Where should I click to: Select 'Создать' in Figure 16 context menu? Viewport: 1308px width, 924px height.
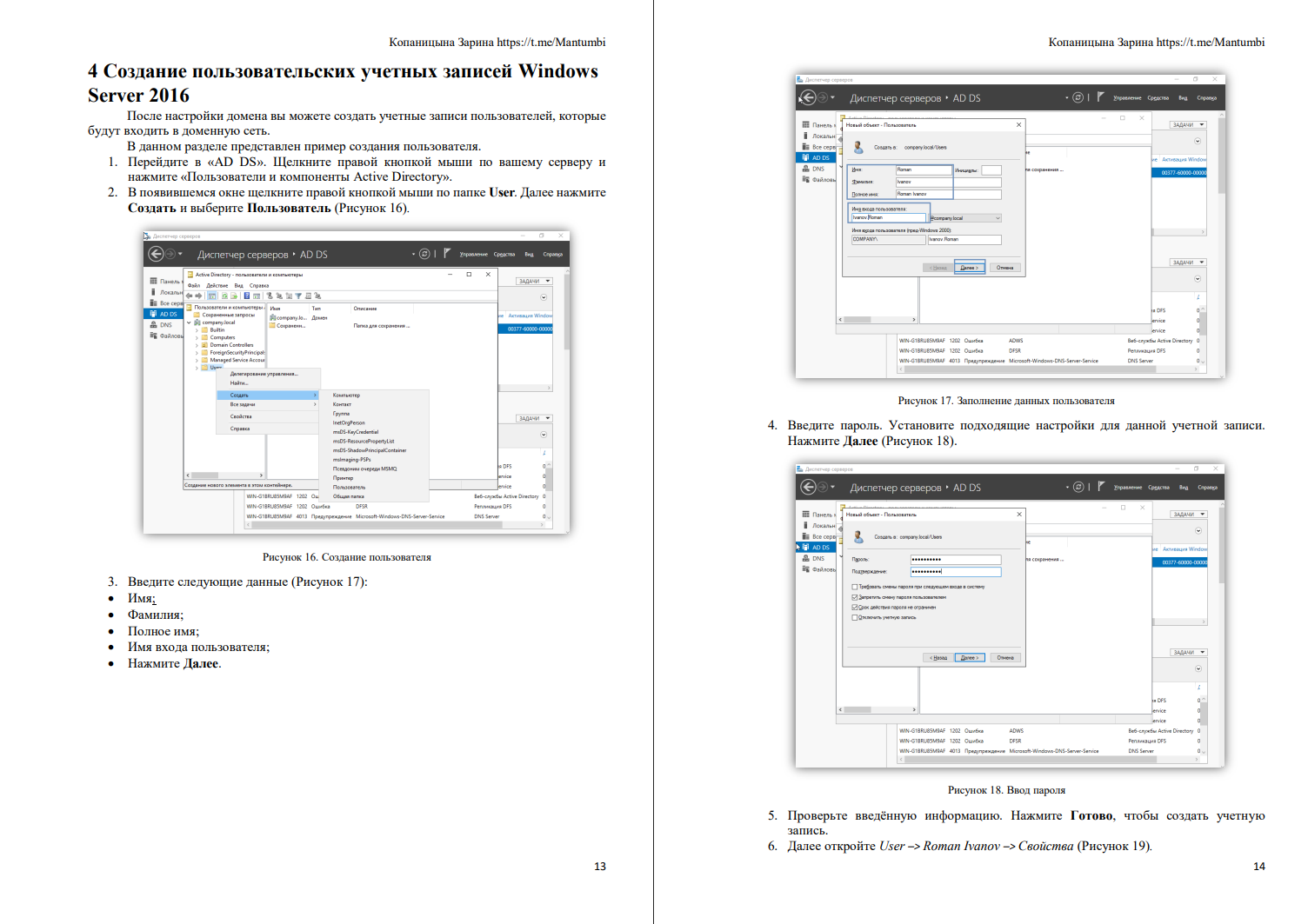coord(267,395)
